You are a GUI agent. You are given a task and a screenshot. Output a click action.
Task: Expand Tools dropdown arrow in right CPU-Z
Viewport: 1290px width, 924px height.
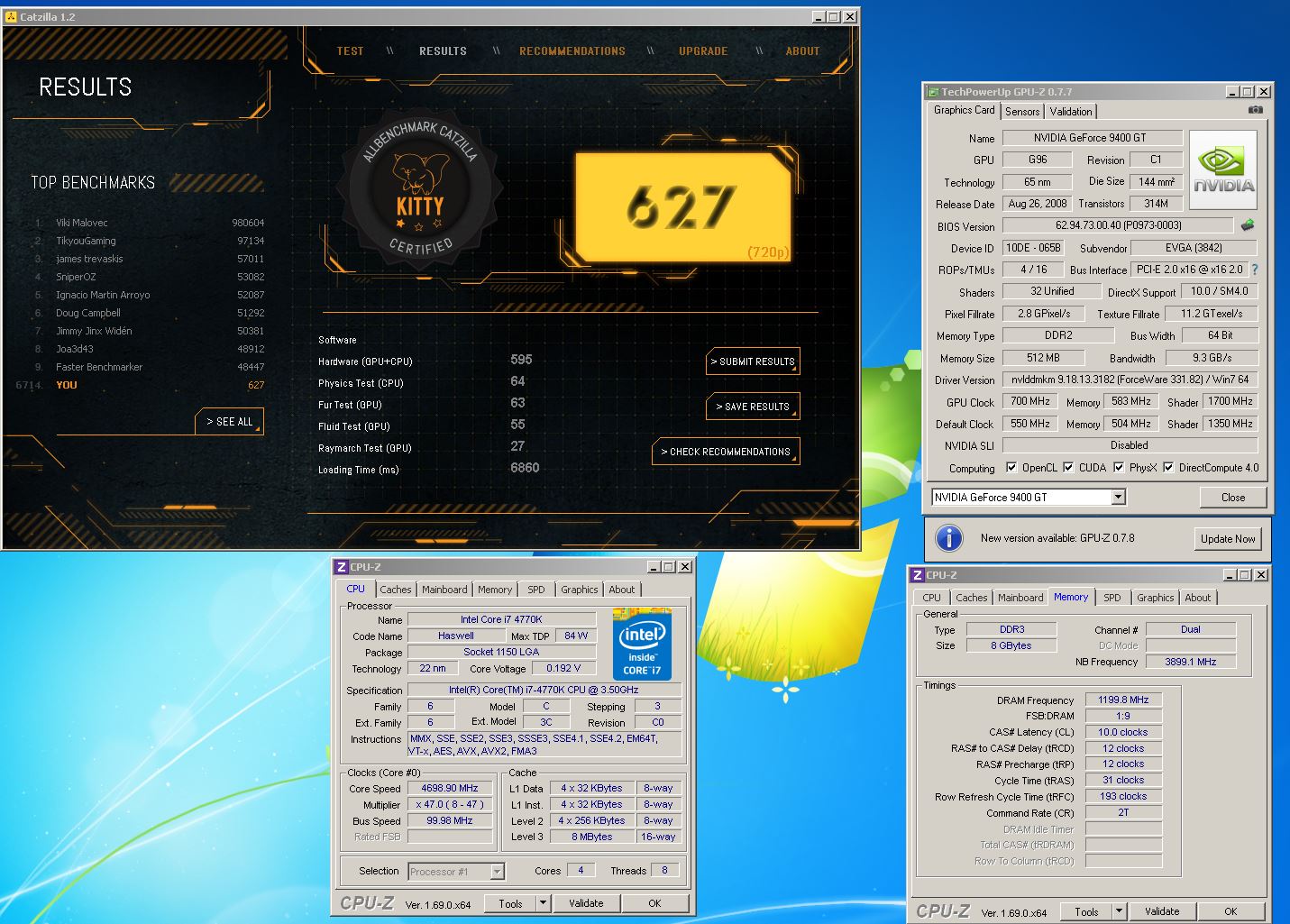(1119, 911)
